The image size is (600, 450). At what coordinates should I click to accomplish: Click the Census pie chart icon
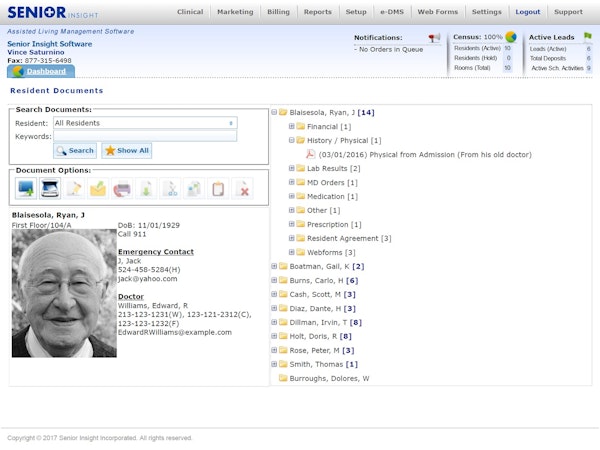coord(511,37)
